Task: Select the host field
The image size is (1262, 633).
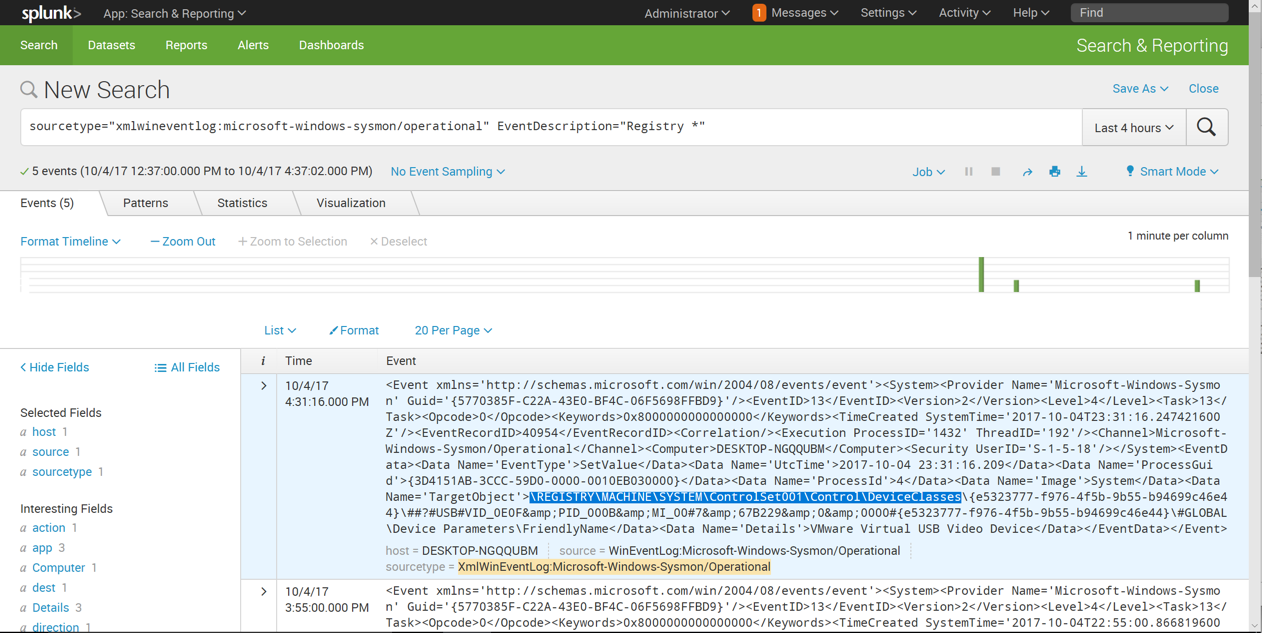Action: (44, 432)
